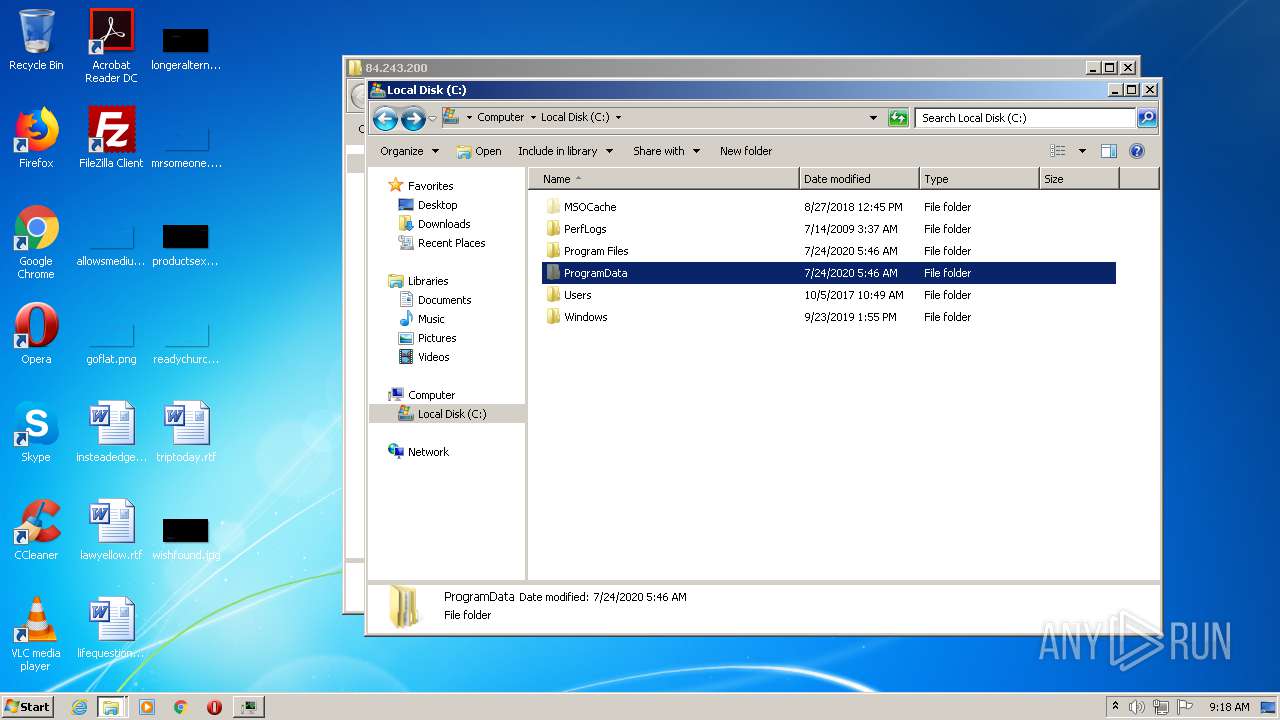Select the Program Files folder
The image size is (1280, 720).
[828, 251]
